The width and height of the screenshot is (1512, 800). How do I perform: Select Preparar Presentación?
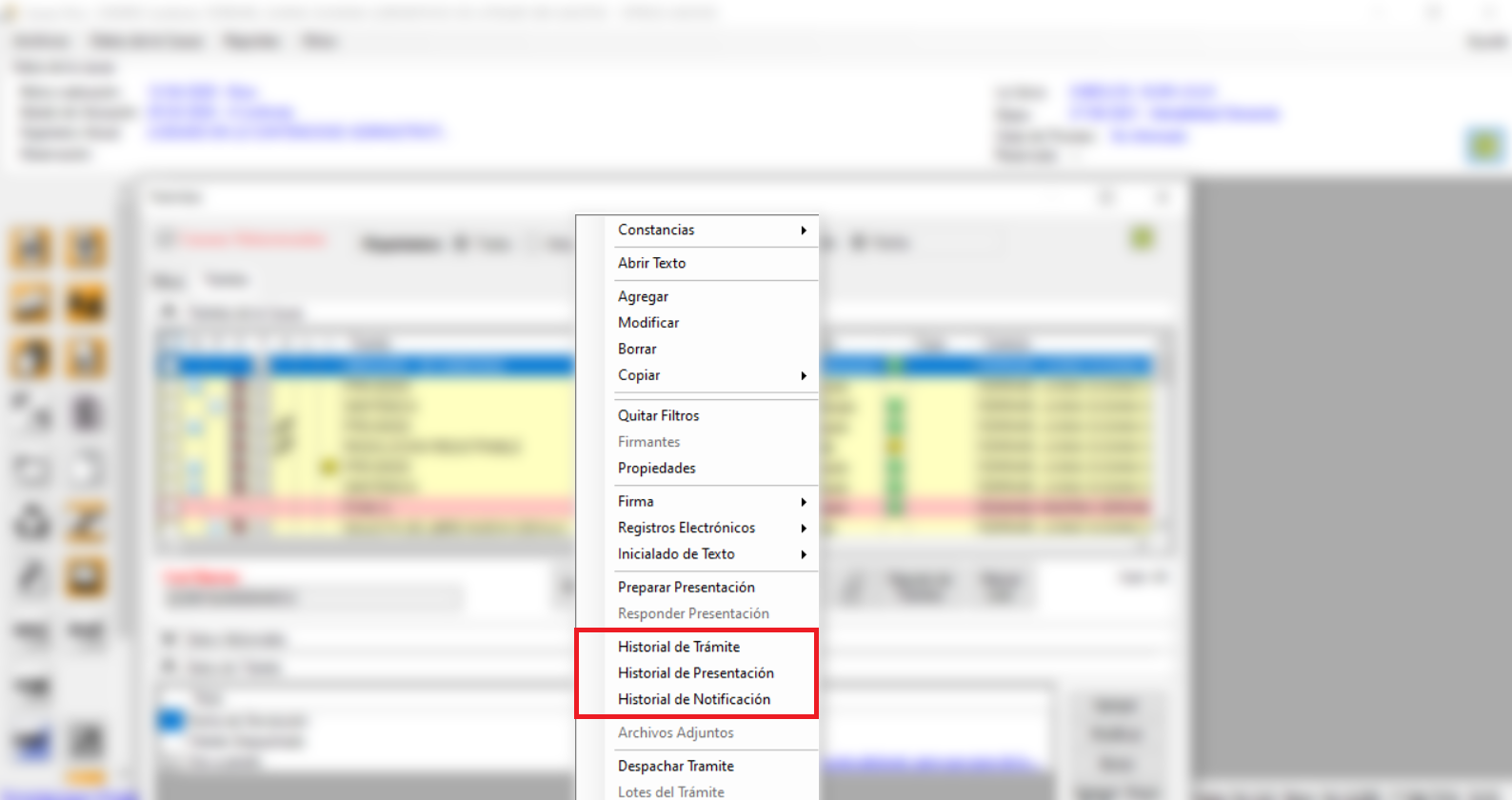(x=686, y=588)
